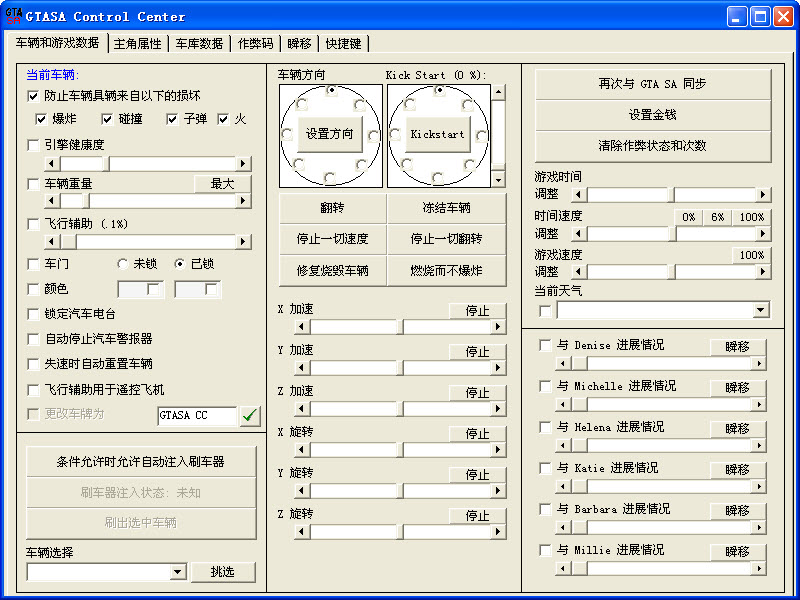800x600 pixels.
Task: Toggle the 锁定汽车电台 checkbox
Action: 34,314
